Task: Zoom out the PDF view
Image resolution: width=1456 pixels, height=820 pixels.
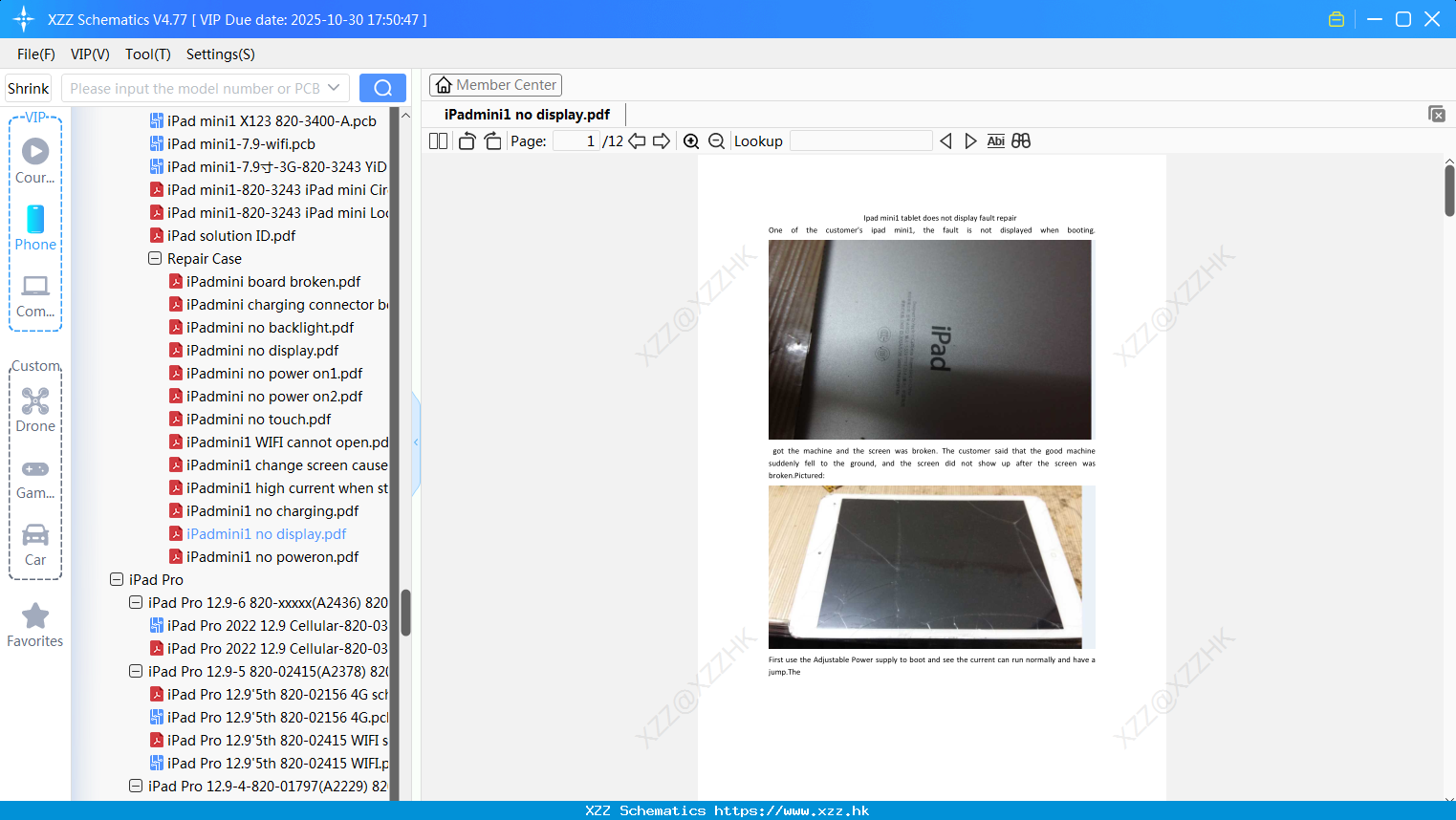Action: coord(716,140)
